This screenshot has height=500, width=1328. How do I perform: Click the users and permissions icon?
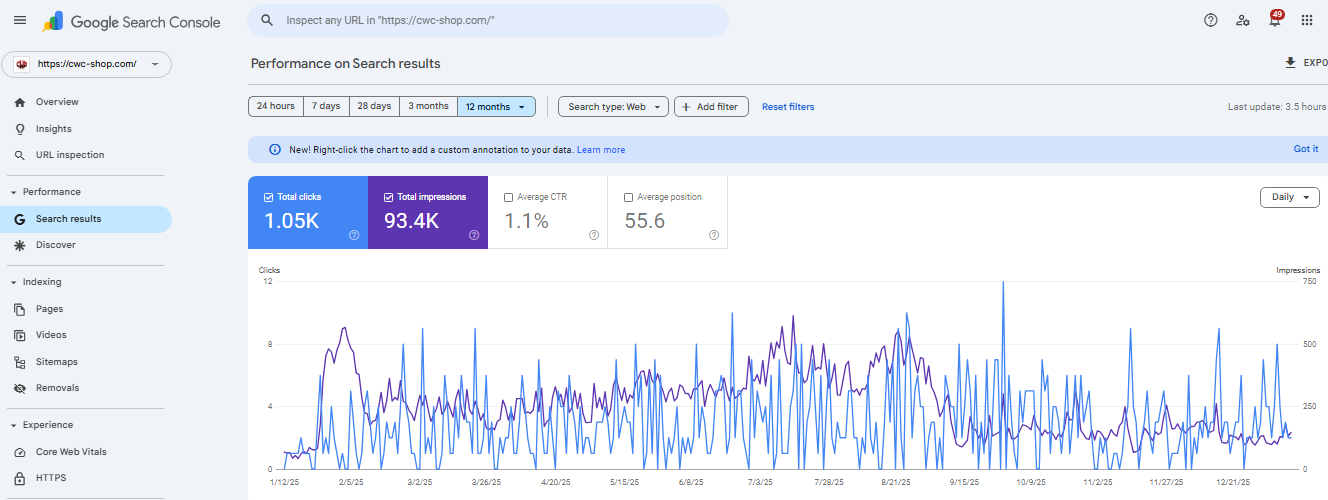click(x=1242, y=20)
